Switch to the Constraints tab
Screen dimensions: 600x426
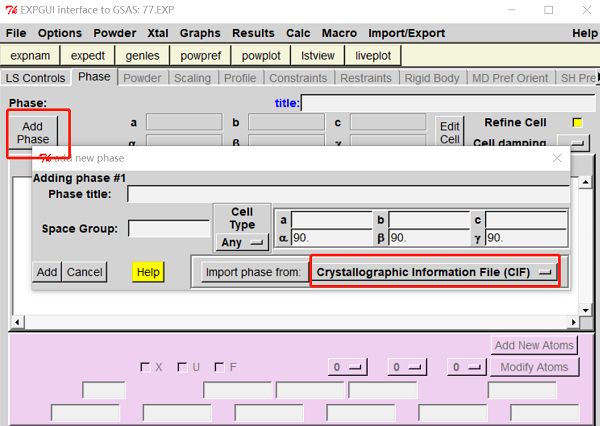(298, 78)
